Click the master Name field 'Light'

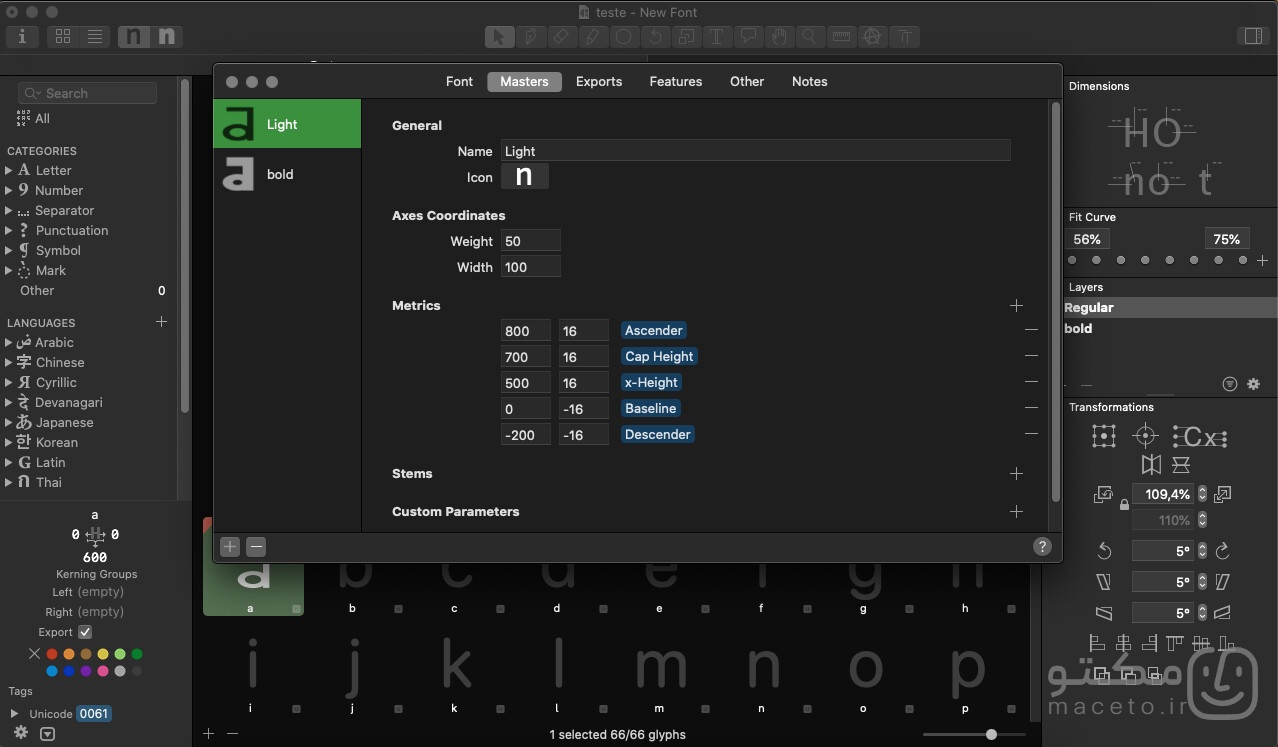(x=755, y=151)
